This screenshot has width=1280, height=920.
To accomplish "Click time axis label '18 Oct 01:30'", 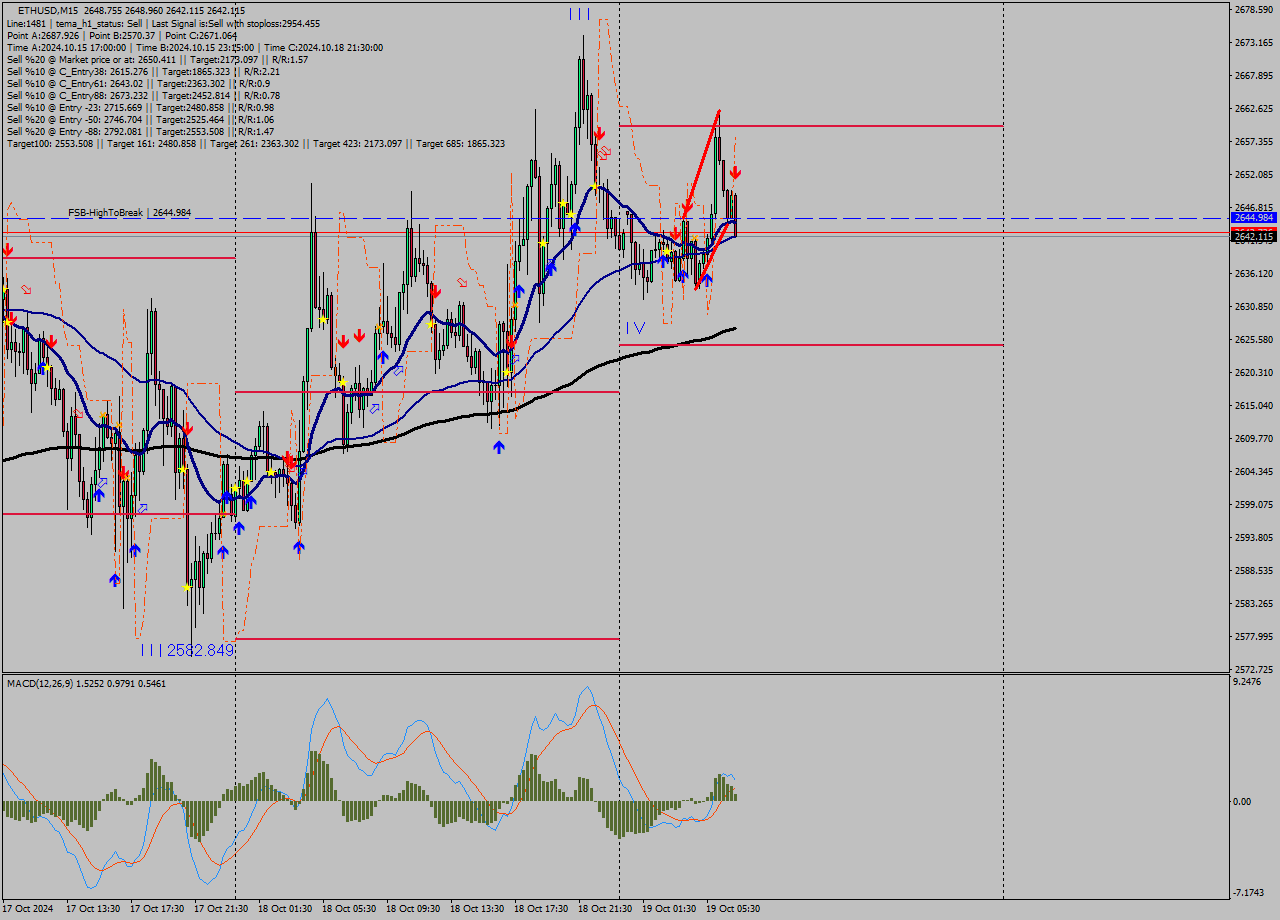I will 285,909.
